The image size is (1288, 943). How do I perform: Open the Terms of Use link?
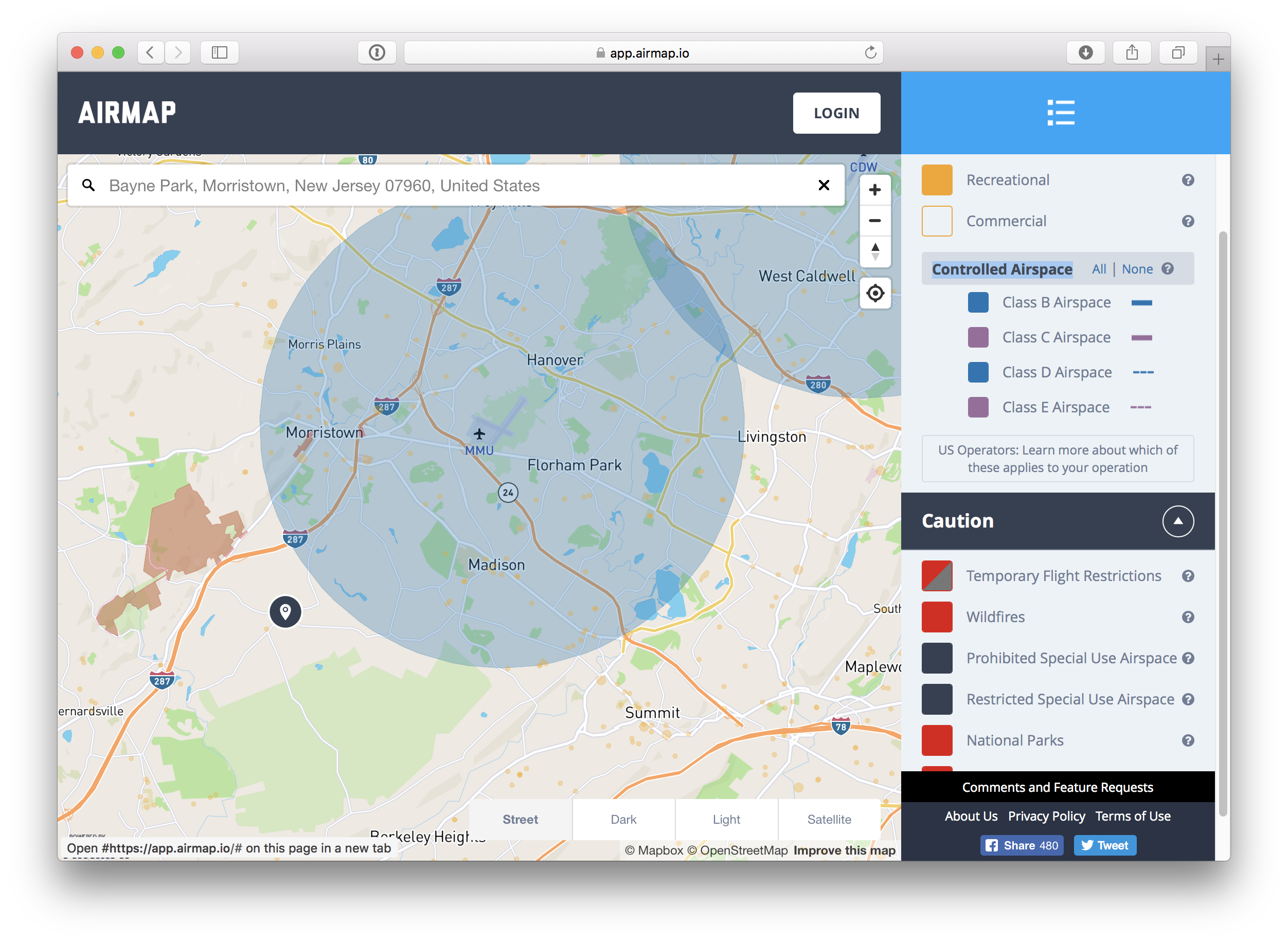[x=1132, y=815]
